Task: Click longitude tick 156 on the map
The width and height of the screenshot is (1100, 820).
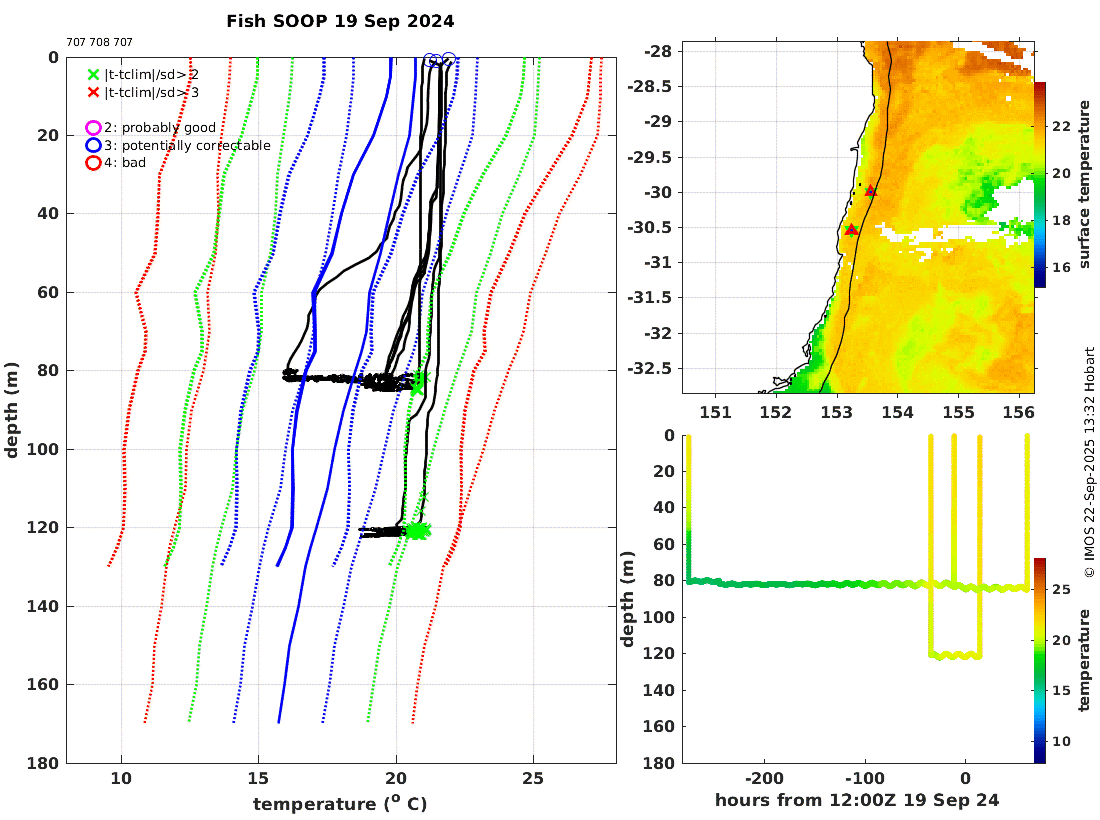Action: pyautogui.click(x=1019, y=412)
